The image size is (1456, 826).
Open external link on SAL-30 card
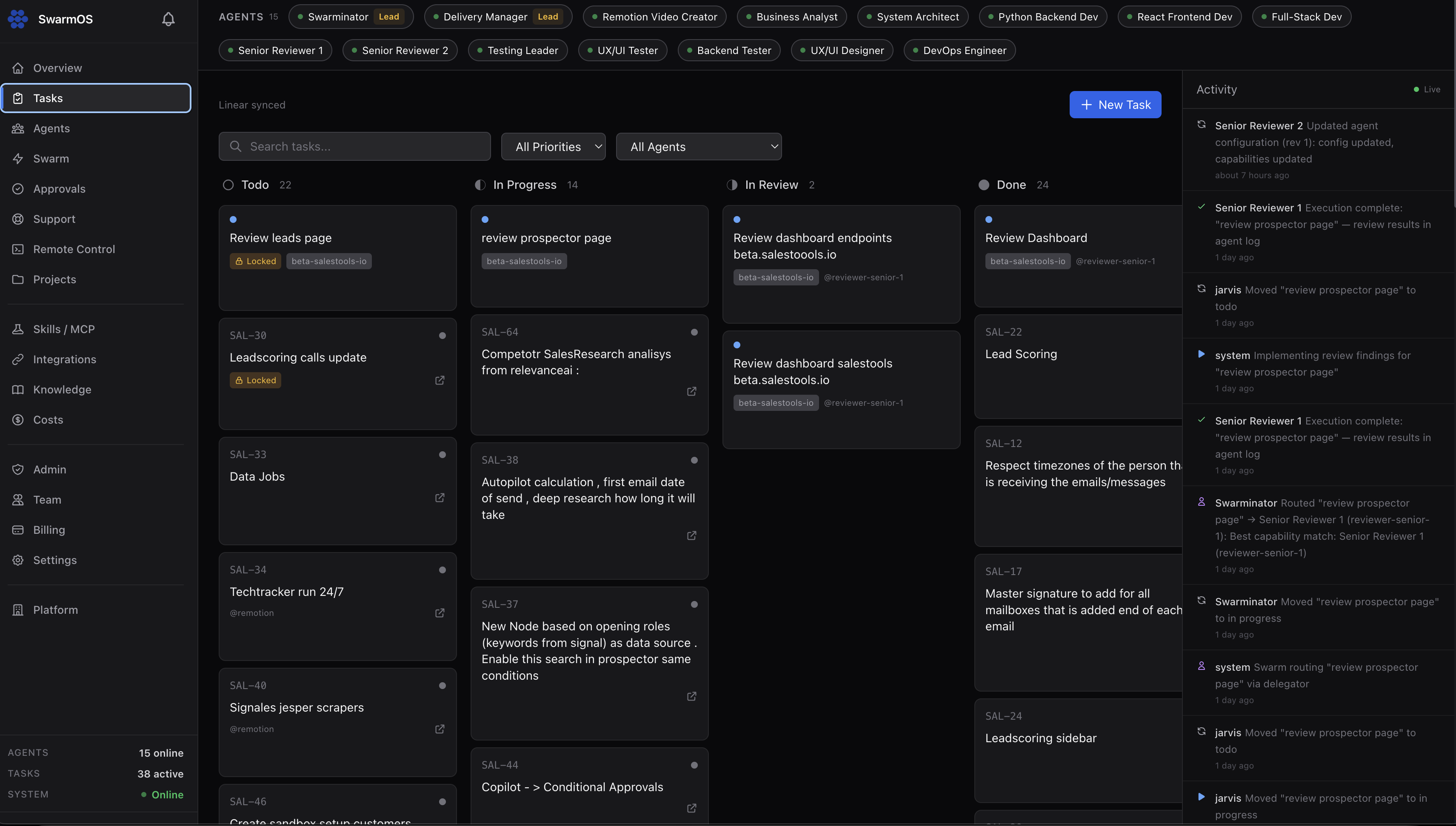(x=440, y=380)
